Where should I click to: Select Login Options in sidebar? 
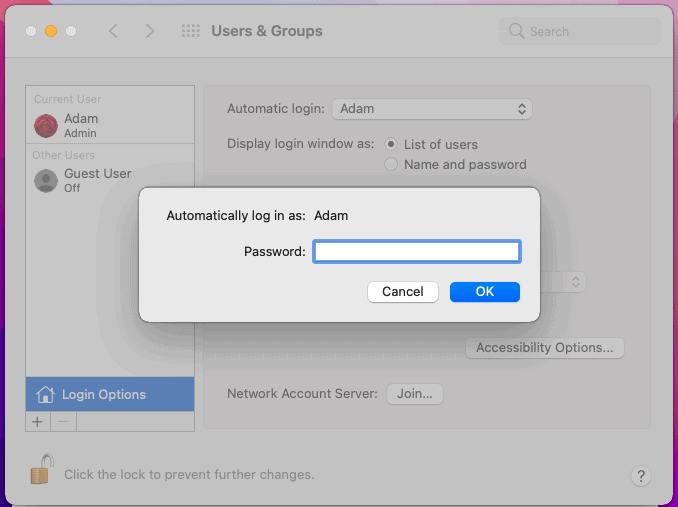110,394
